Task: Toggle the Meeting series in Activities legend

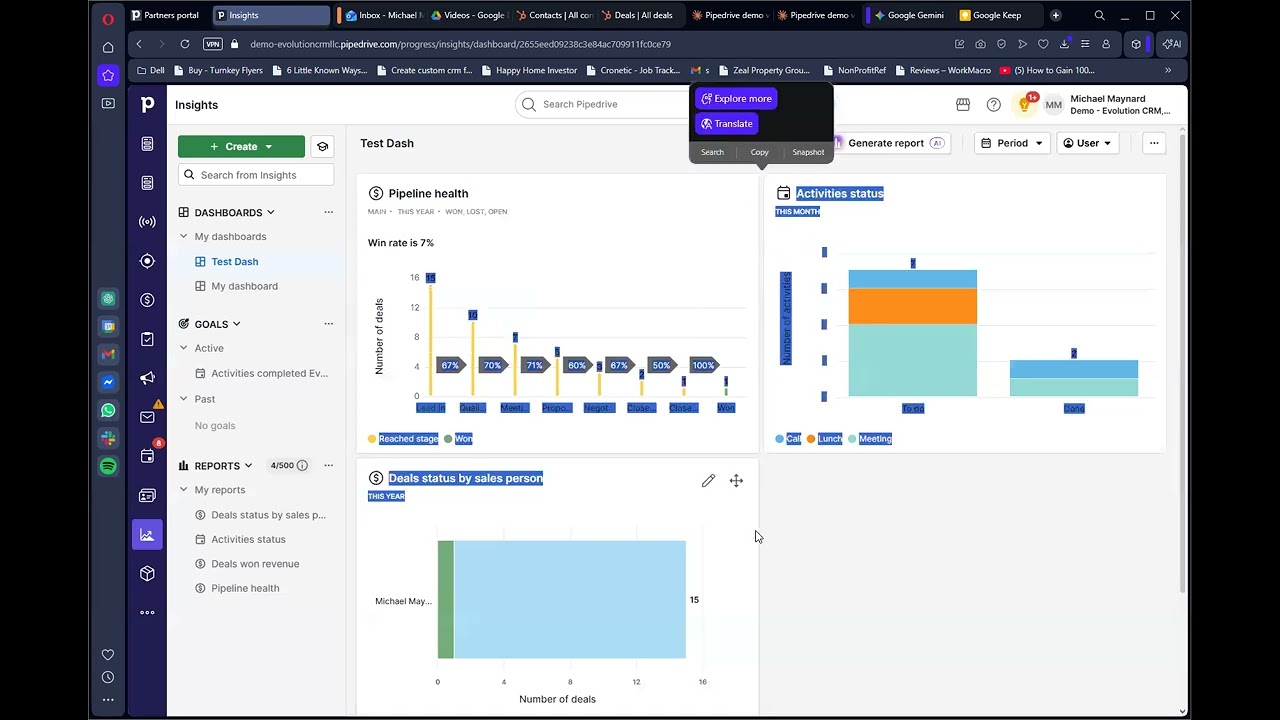Action: tap(870, 439)
